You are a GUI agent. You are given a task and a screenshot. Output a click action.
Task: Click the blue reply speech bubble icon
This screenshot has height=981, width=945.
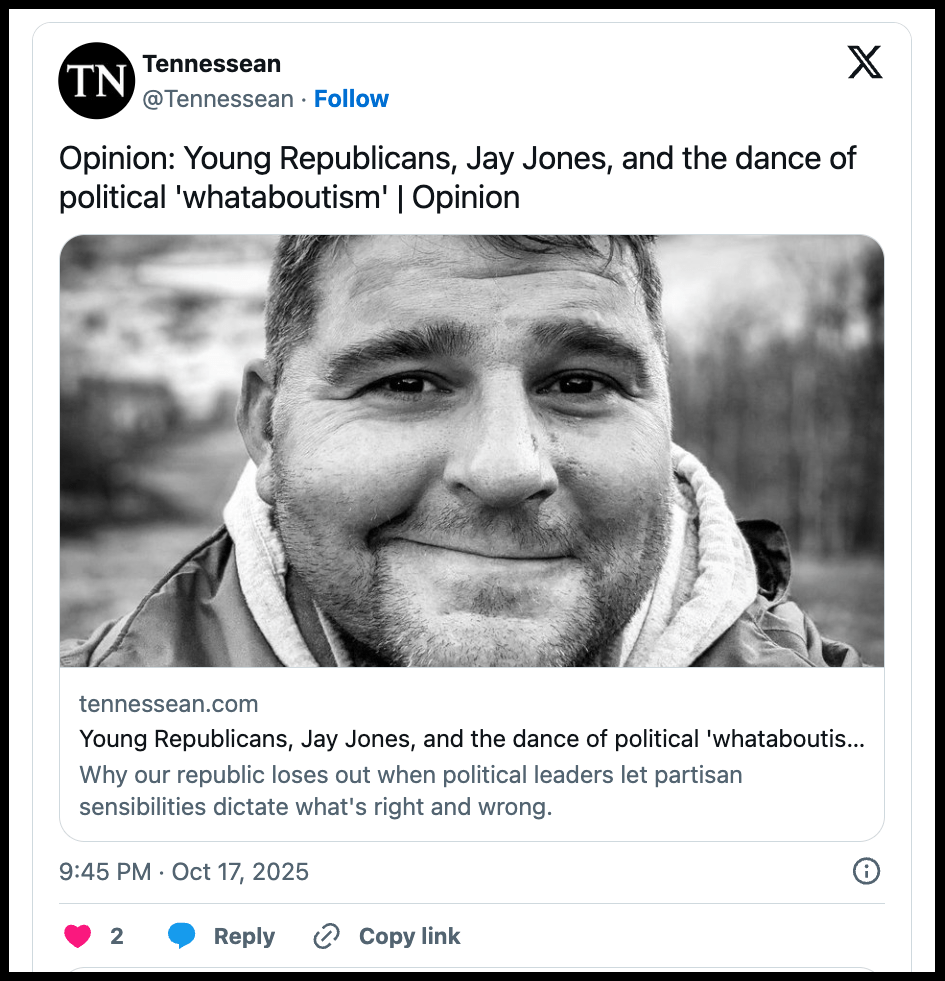[x=182, y=936]
